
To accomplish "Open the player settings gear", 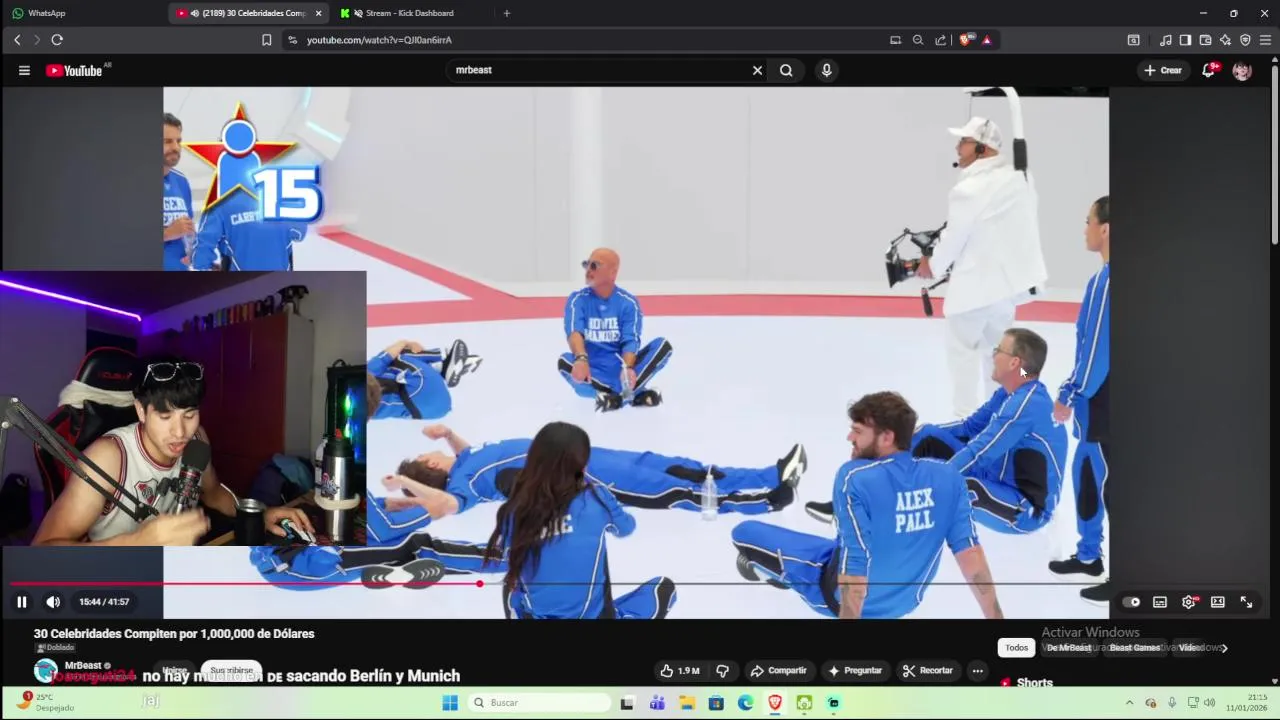I will 1189,602.
